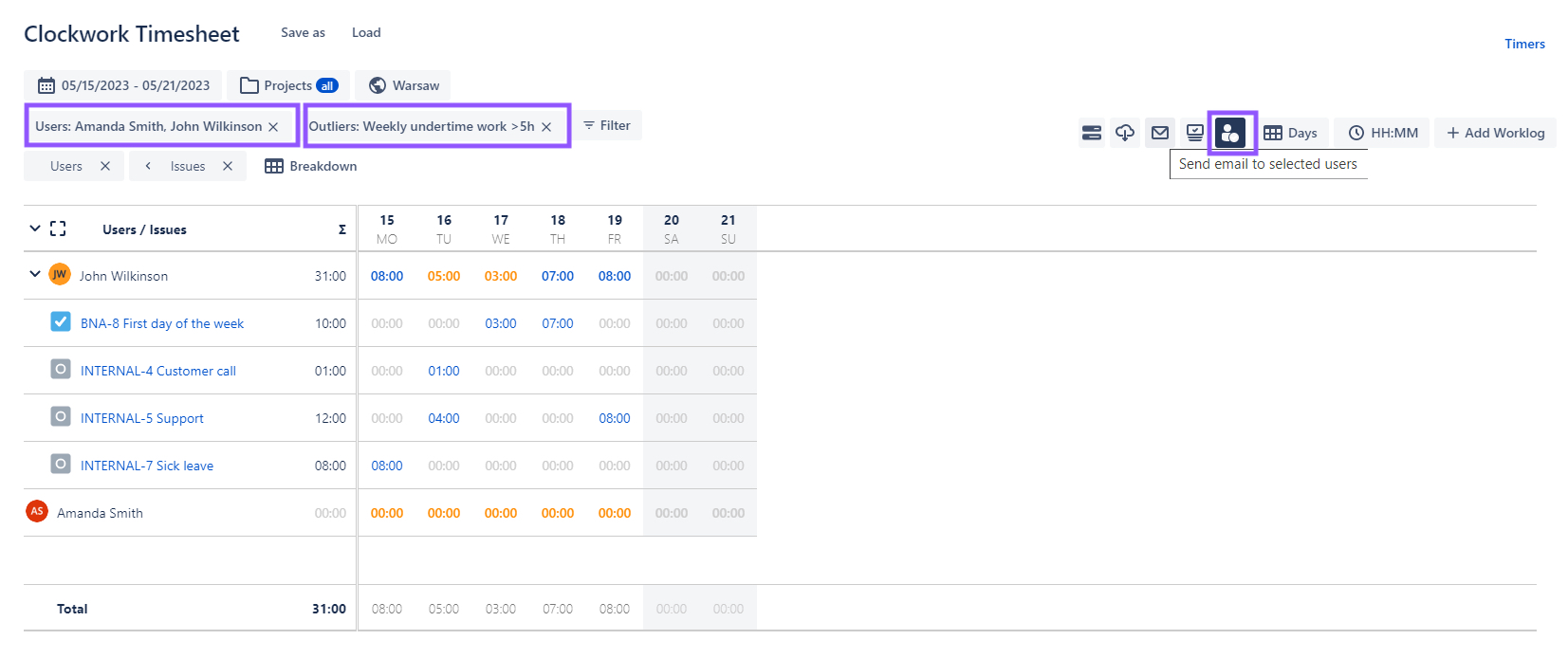Remove the Issues grouping chip
The width and height of the screenshot is (1568, 658).
[x=228, y=166]
